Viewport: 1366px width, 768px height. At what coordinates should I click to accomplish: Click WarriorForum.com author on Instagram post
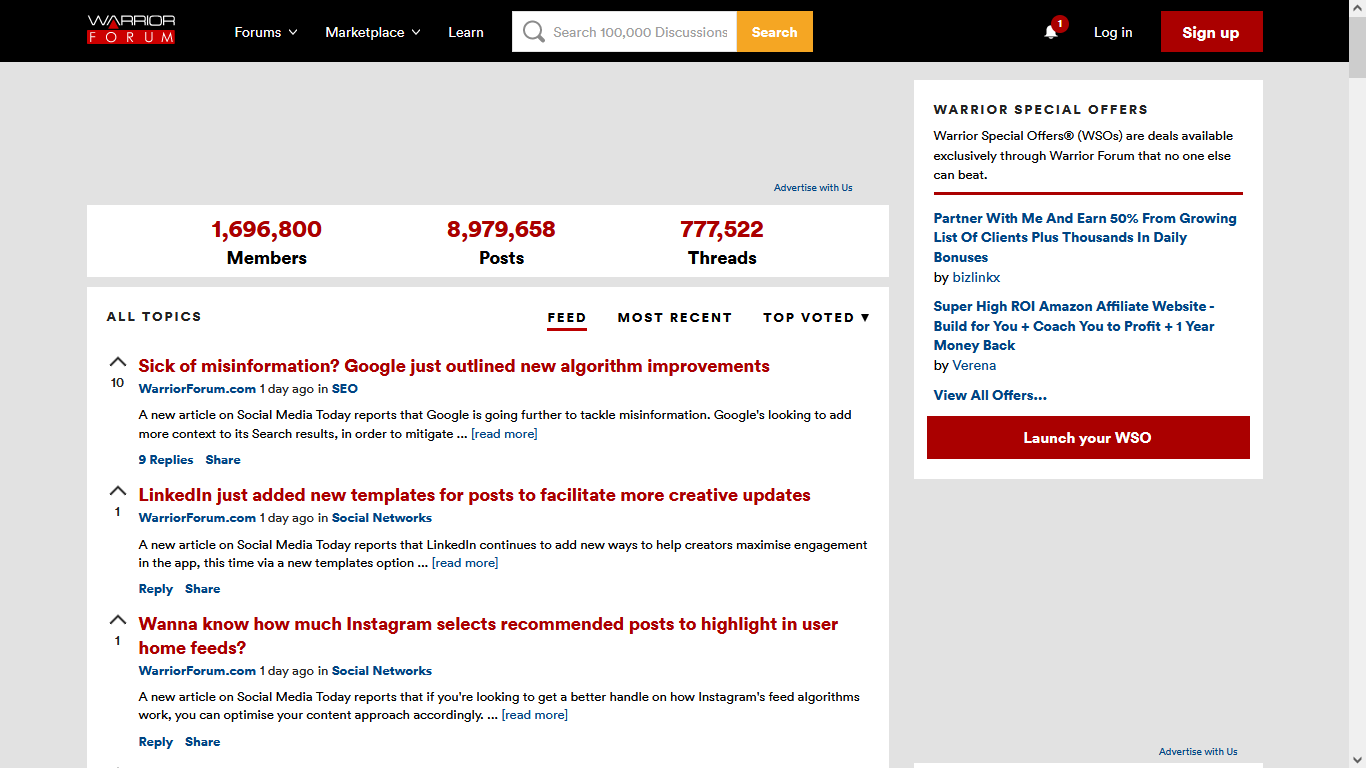197,671
